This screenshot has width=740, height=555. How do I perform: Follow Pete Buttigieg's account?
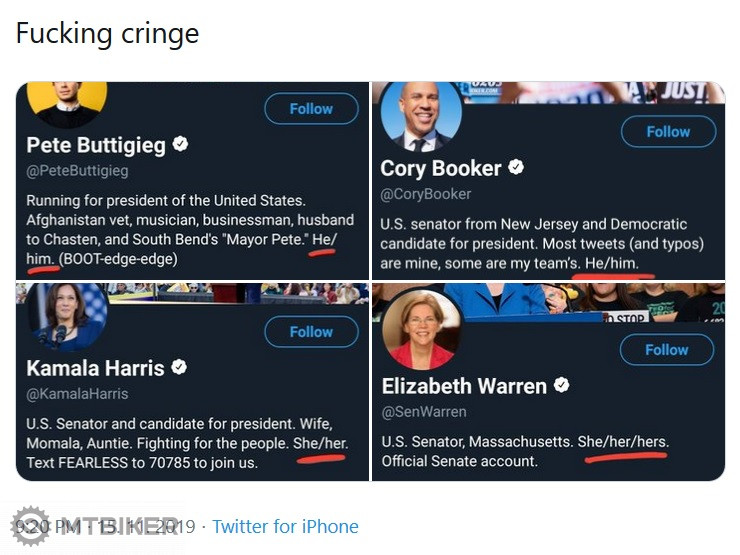click(x=311, y=108)
